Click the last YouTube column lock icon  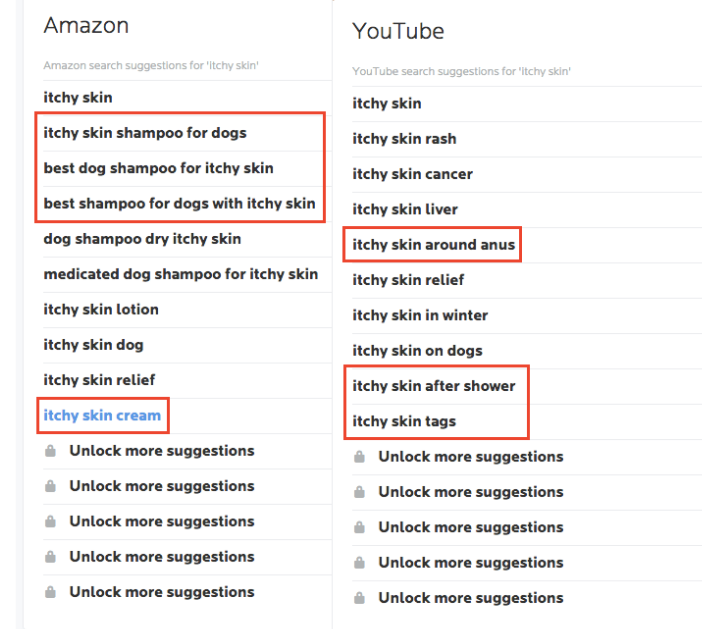[360, 598]
